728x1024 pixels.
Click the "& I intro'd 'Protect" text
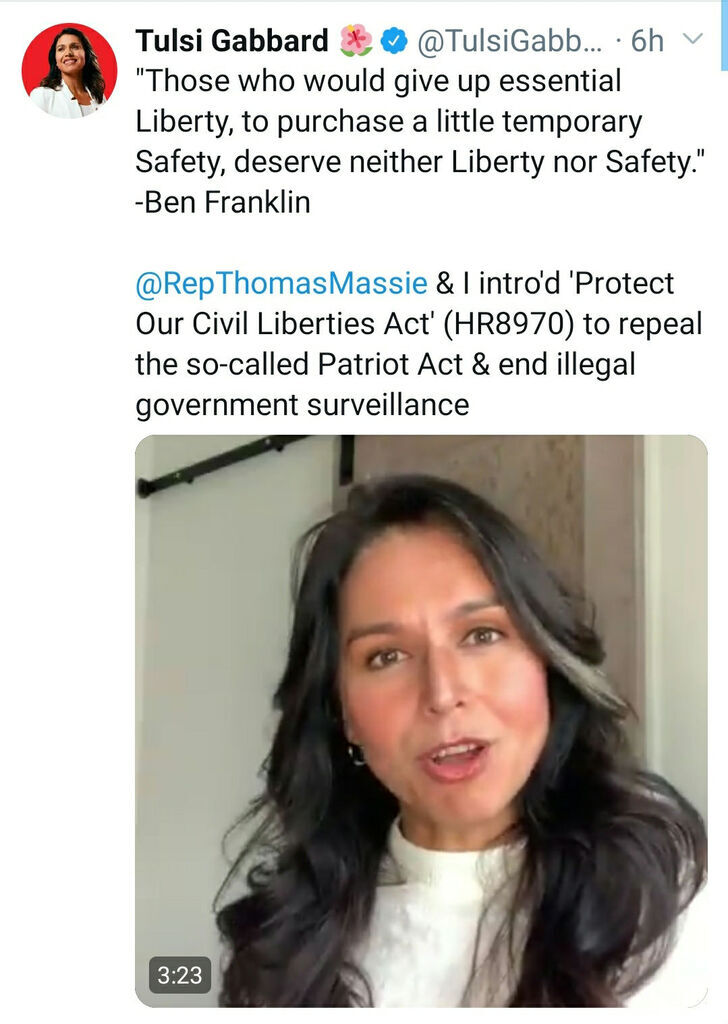(555, 283)
